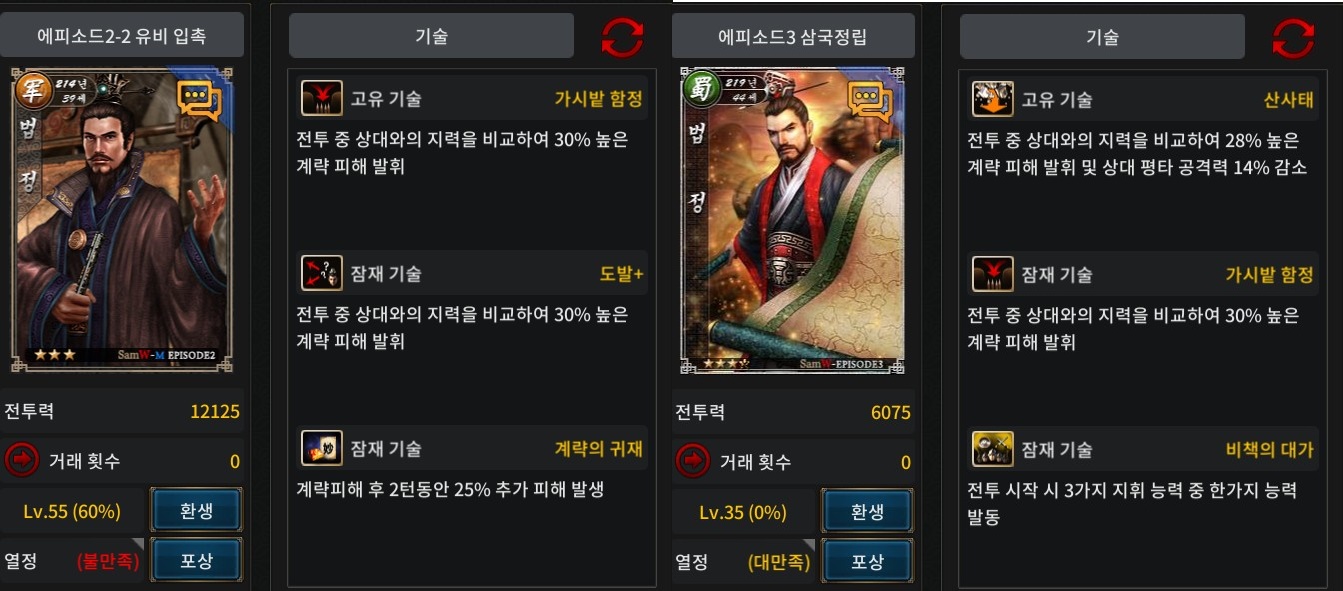The image size is (1343, 591).
Task: Open 에피소드3 삼국정립 tab header
Action: (x=793, y=36)
